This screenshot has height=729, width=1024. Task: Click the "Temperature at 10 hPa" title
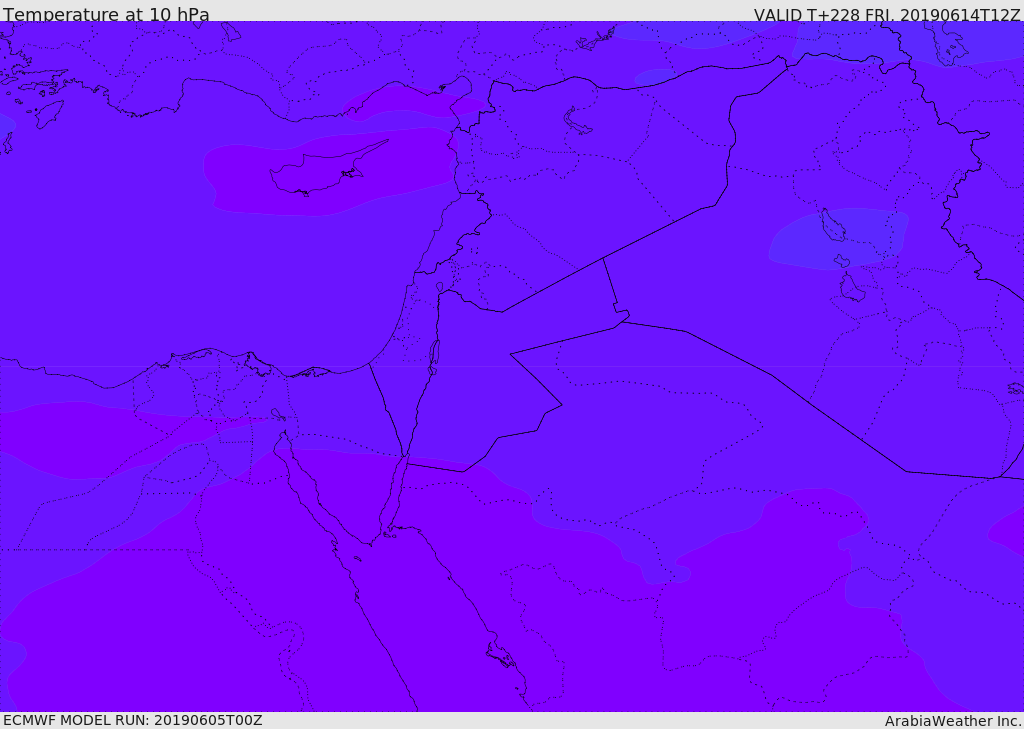(x=106, y=15)
